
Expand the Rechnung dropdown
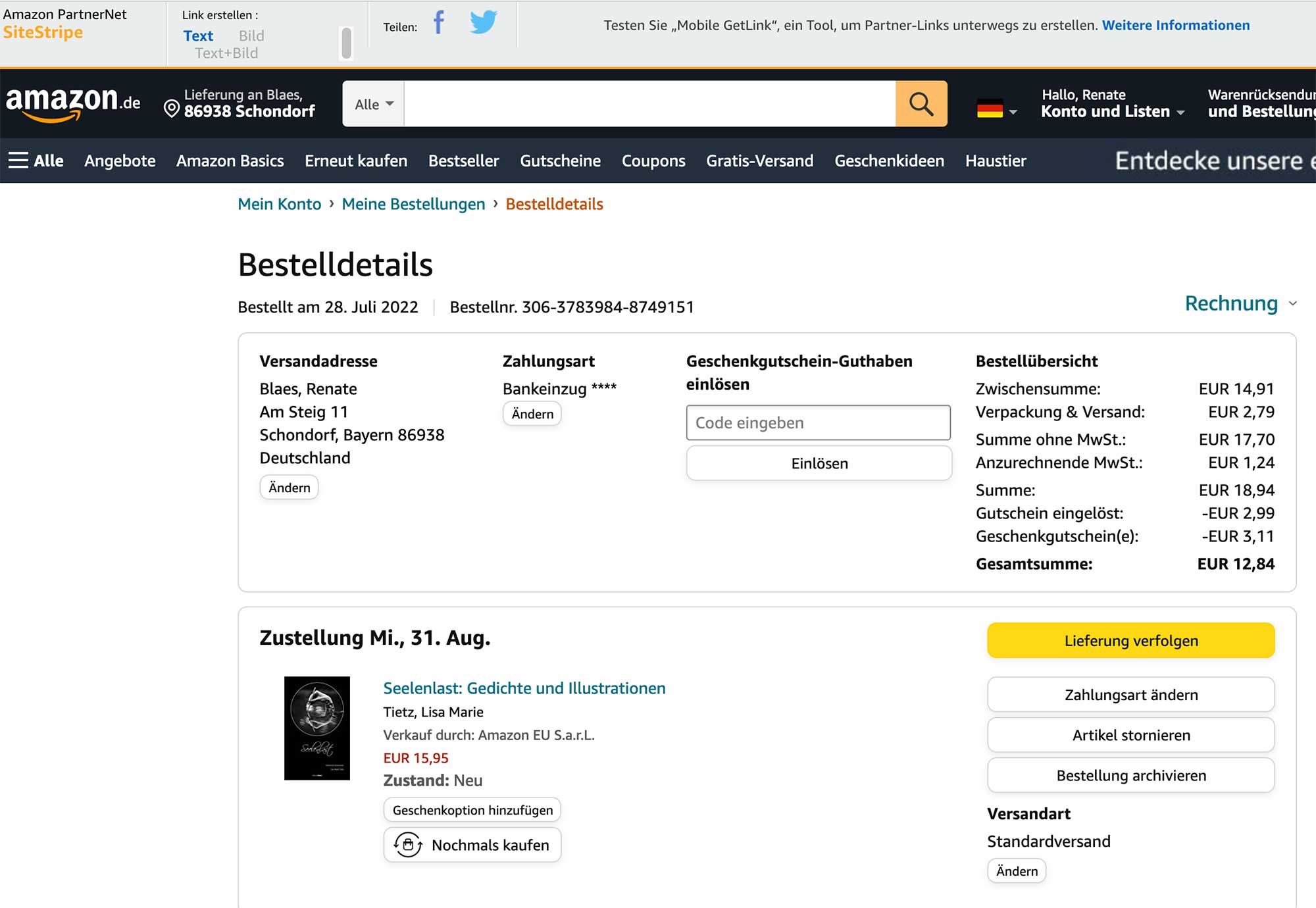tap(1240, 303)
